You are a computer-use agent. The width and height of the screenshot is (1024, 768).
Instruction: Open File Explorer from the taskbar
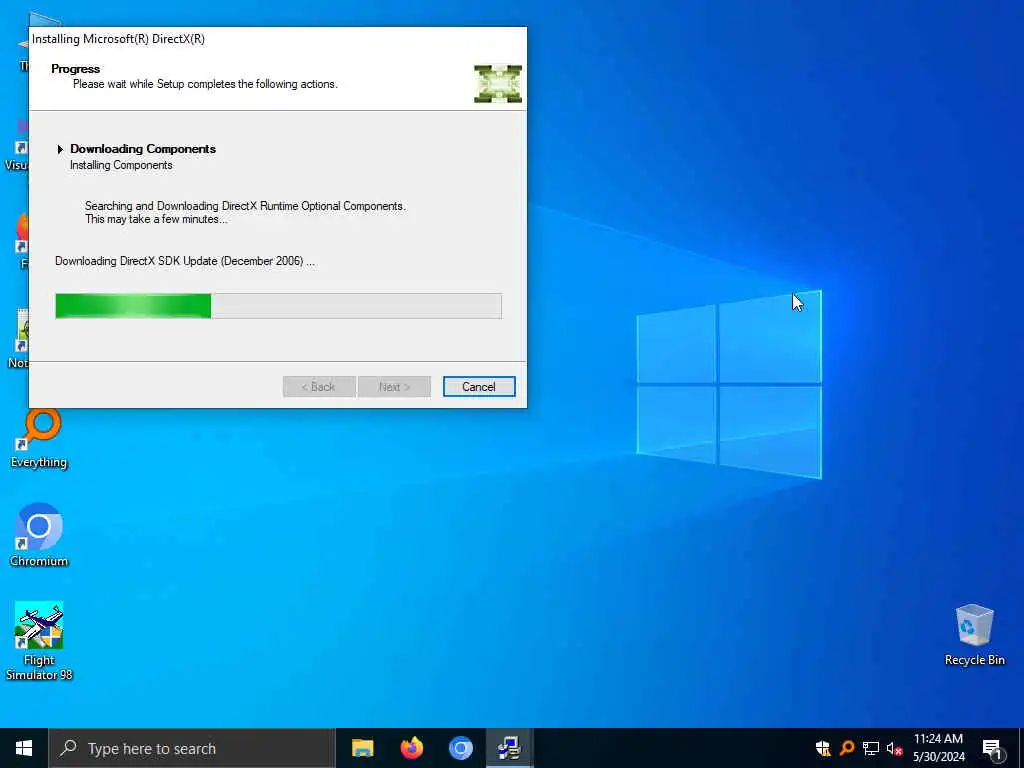click(x=362, y=748)
